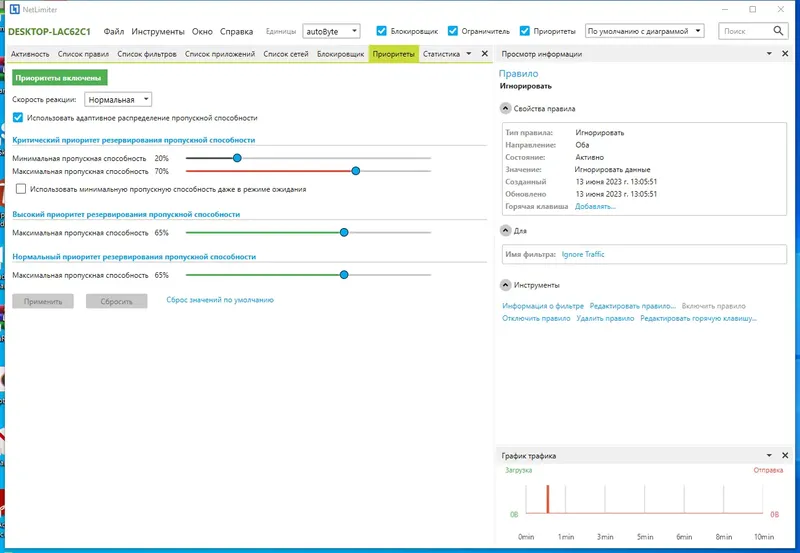This screenshot has width=800, height=553.
Task: Collapse the Свойства правила section chevron
Action: (x=505, y=108)
